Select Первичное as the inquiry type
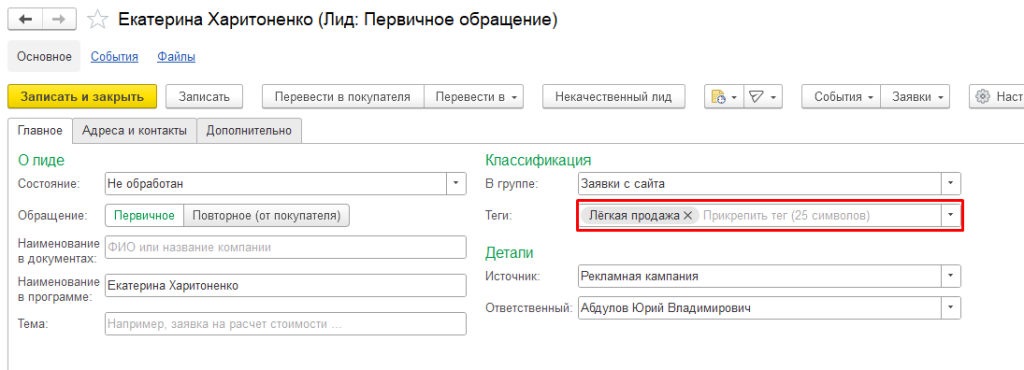 click(145, 215)
